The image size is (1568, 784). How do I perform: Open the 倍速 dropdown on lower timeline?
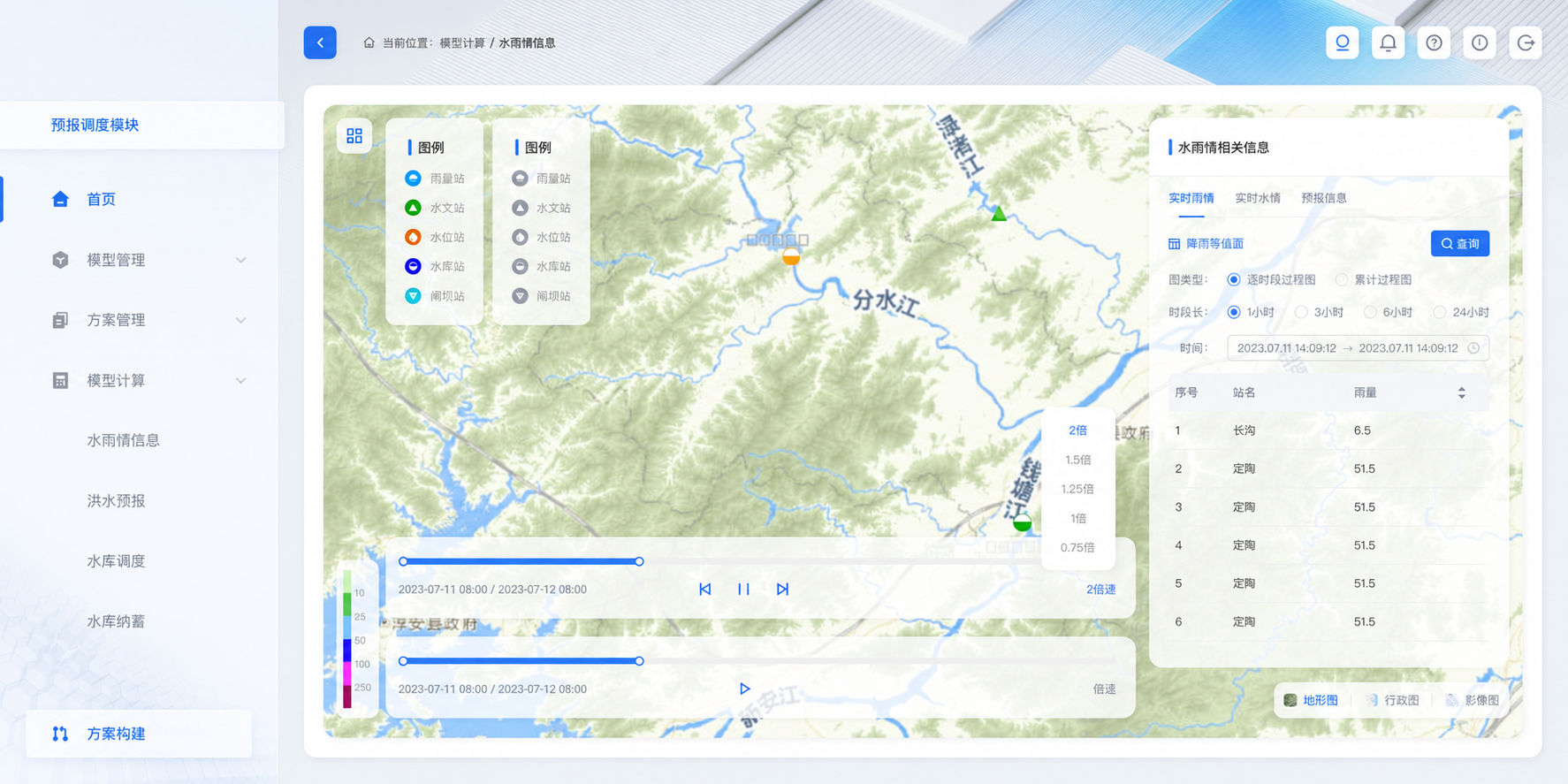[x=1104, y=689]
